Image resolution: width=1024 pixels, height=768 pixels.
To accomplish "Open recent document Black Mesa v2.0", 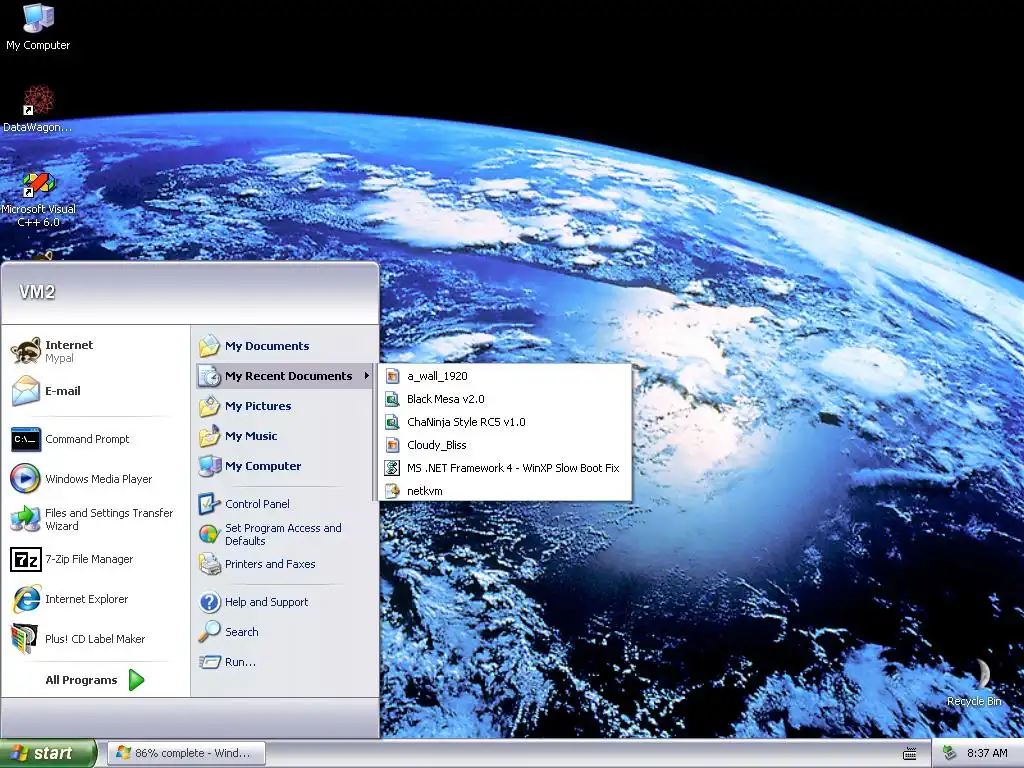I will [505, 399].
